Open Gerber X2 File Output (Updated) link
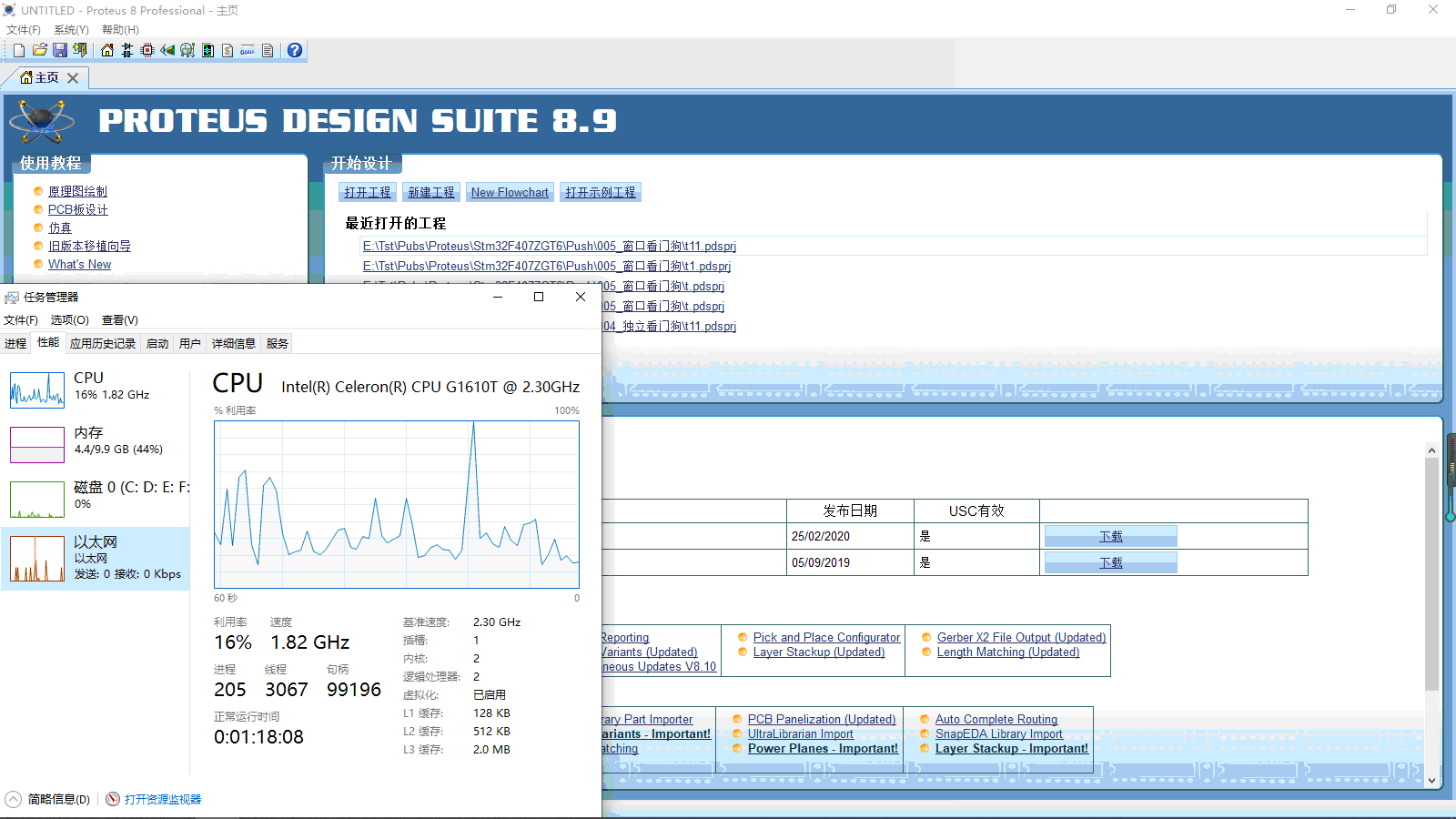The height and width of the screenshot is (819, 1456). pos(1022,638)
